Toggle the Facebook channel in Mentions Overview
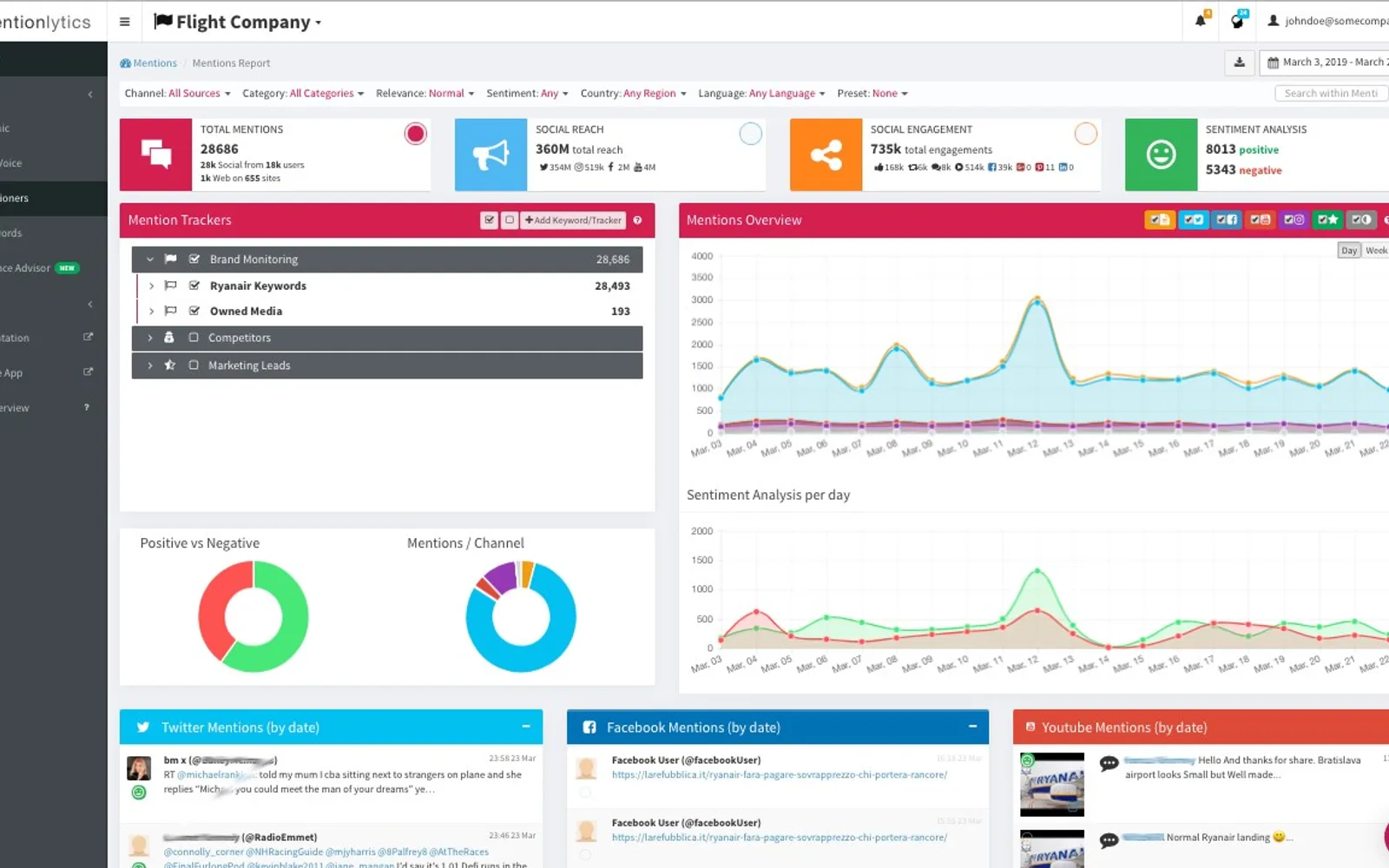The height and width of the screenshot is (868, 1389). [x=1227, y=220]
